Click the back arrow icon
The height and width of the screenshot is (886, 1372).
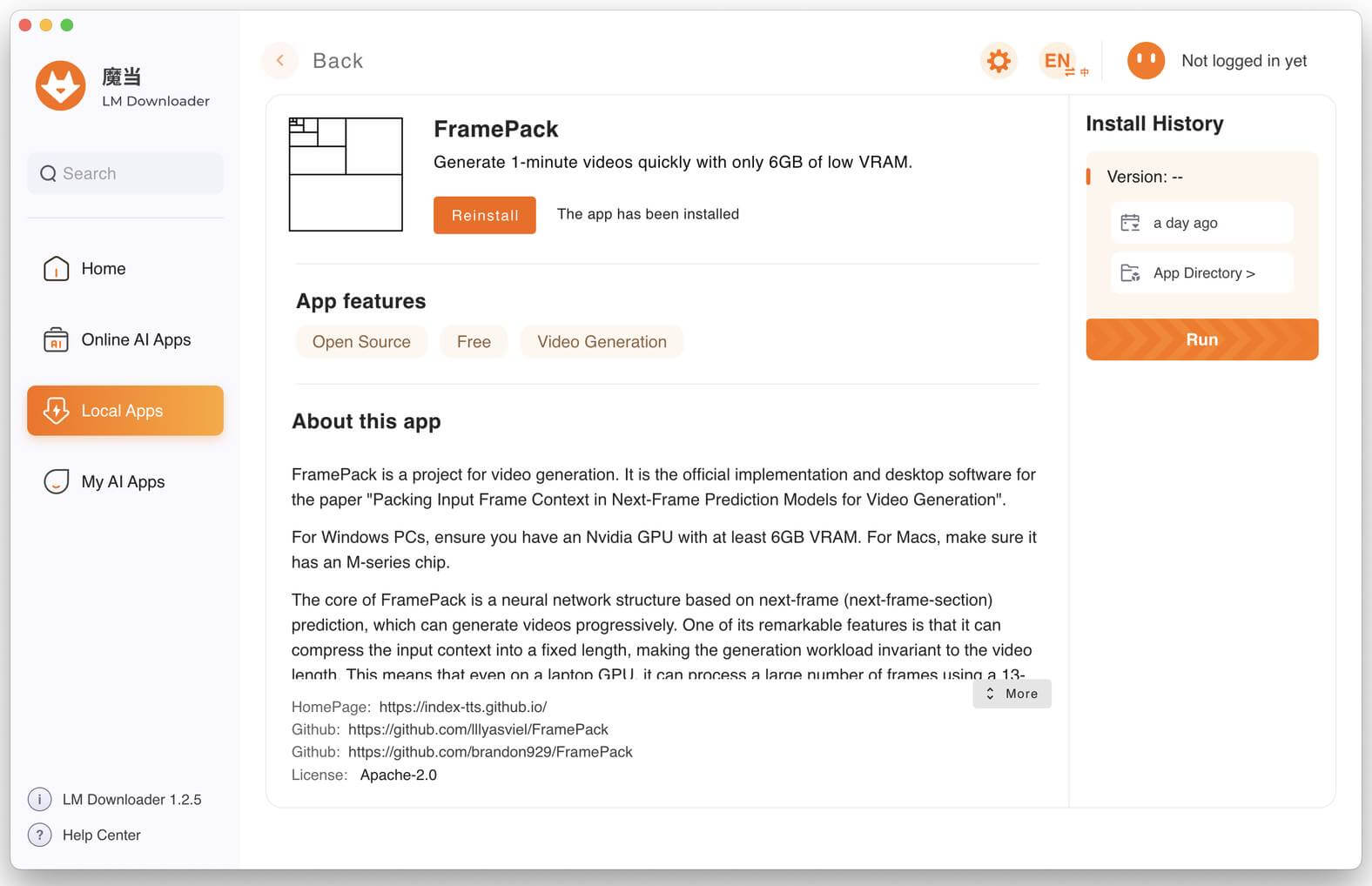(280, 60)
